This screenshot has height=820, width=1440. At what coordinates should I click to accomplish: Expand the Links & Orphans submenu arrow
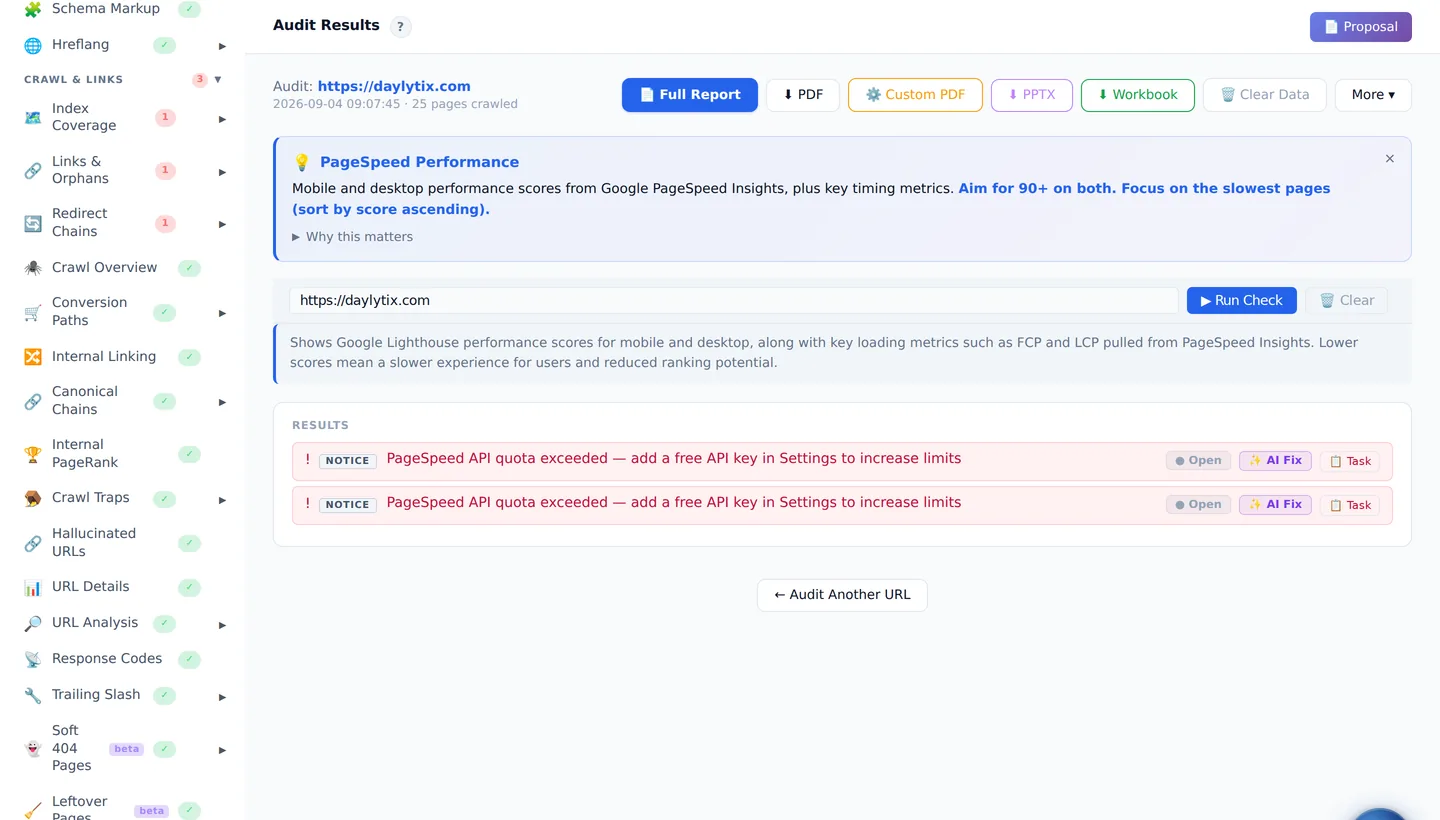tap(222, 172)
